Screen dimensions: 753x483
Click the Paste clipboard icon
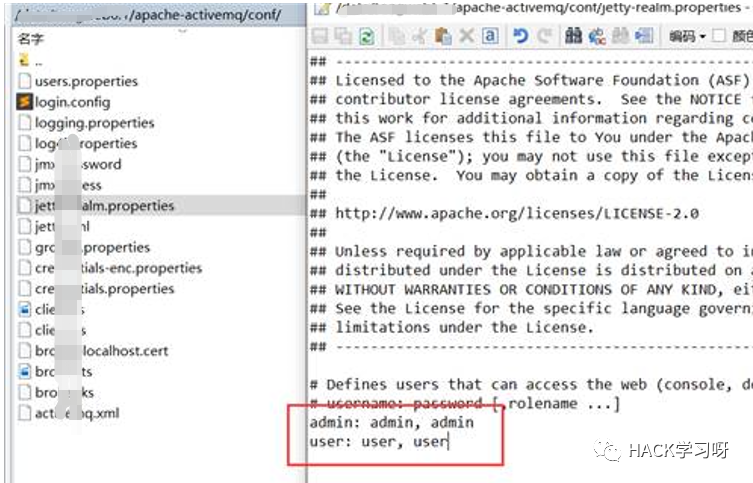pos(443,36)
